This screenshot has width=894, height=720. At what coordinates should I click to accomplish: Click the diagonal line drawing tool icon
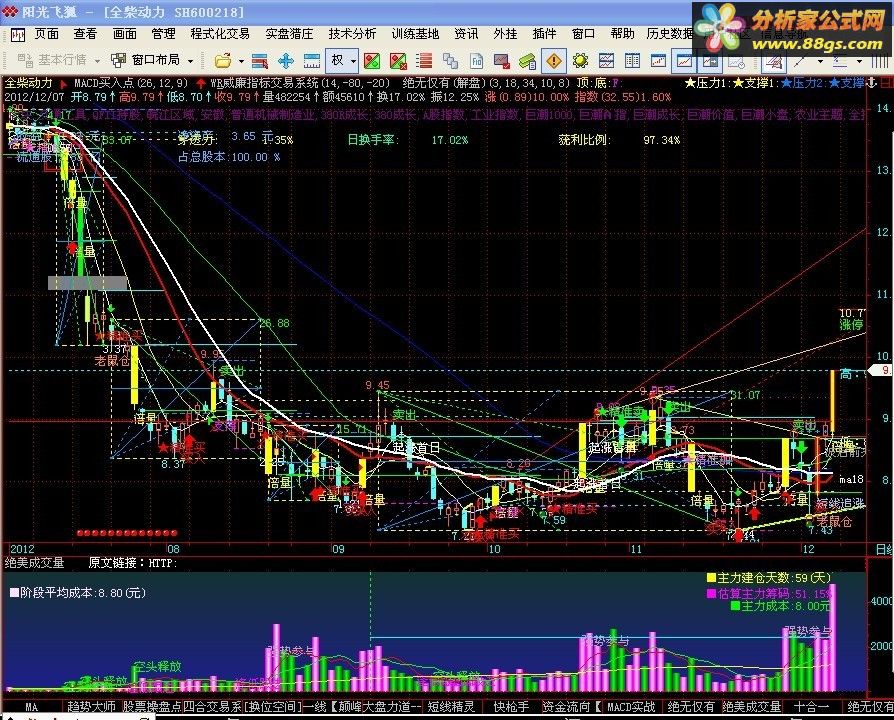pos(800,61)
